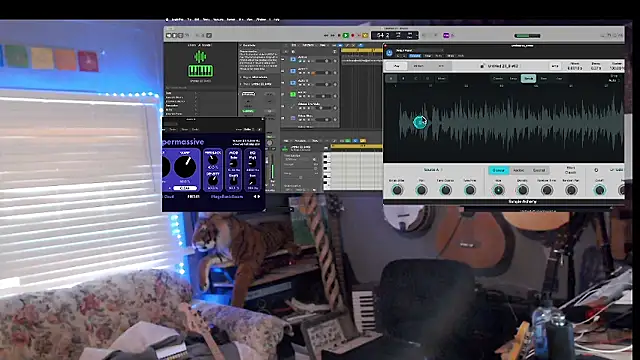Select the highlighted Scrub playback mode

tap(528, 78)
